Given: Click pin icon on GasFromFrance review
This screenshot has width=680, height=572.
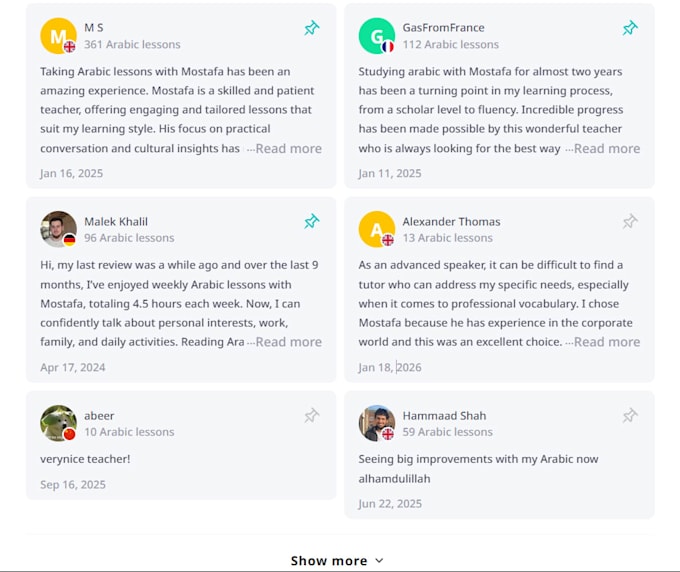Looking at the screenshot, I should [630, 28].
